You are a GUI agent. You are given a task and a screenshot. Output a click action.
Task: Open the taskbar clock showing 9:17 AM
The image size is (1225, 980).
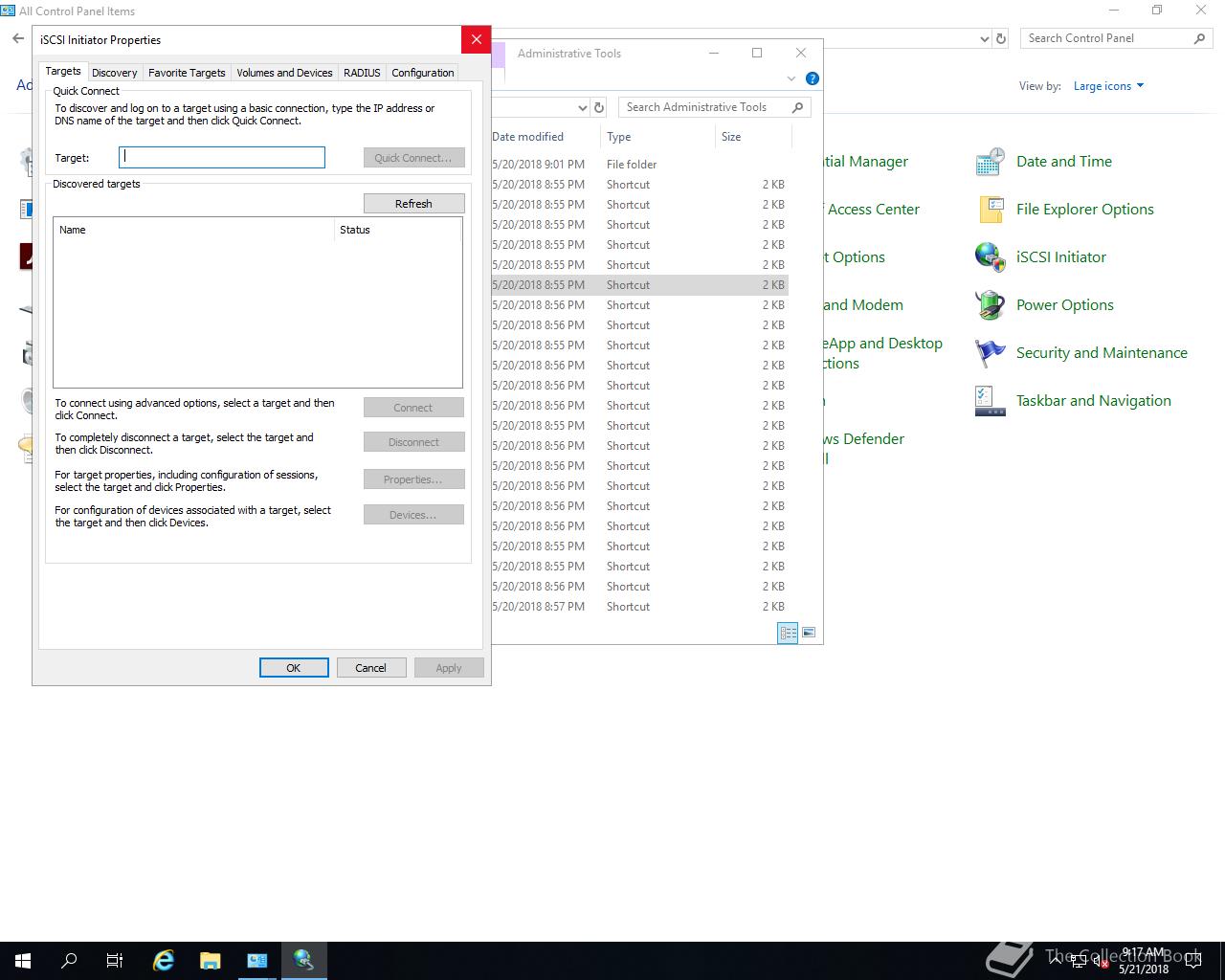pos(1143,961)
